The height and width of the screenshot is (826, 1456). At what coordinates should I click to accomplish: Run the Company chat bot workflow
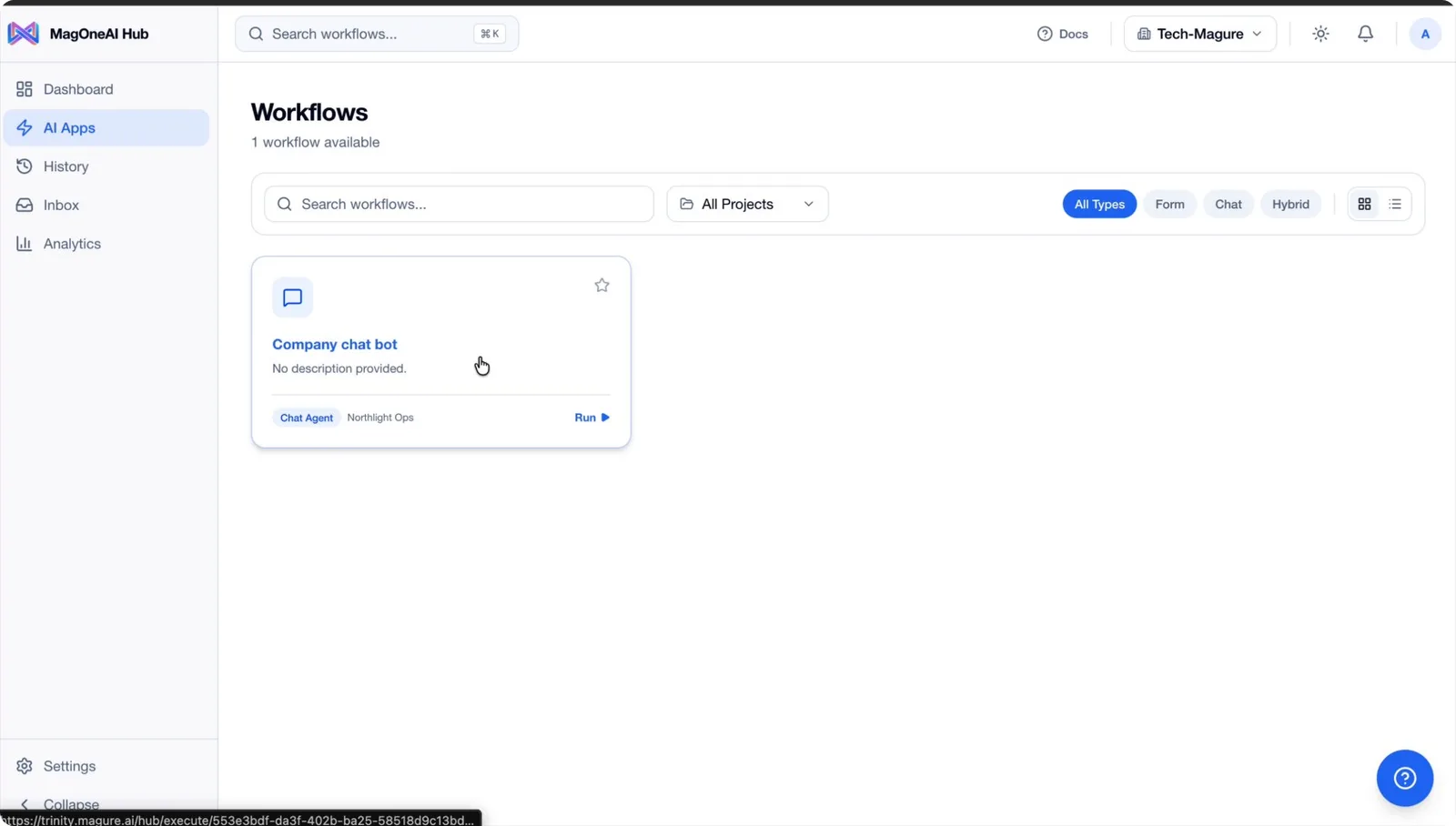point(592,418)
